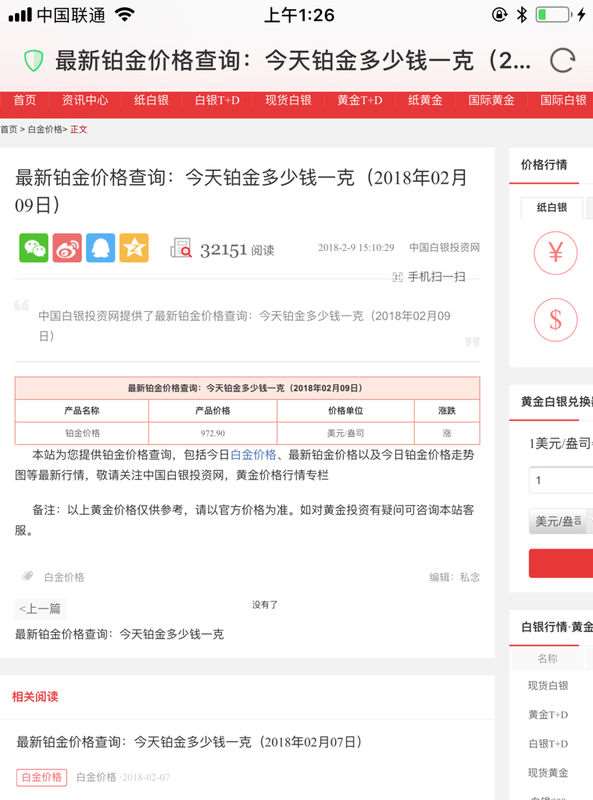Click the <上一篇 previous article button
This screenshot has width=593, height=800.
[x=40, y=609]
